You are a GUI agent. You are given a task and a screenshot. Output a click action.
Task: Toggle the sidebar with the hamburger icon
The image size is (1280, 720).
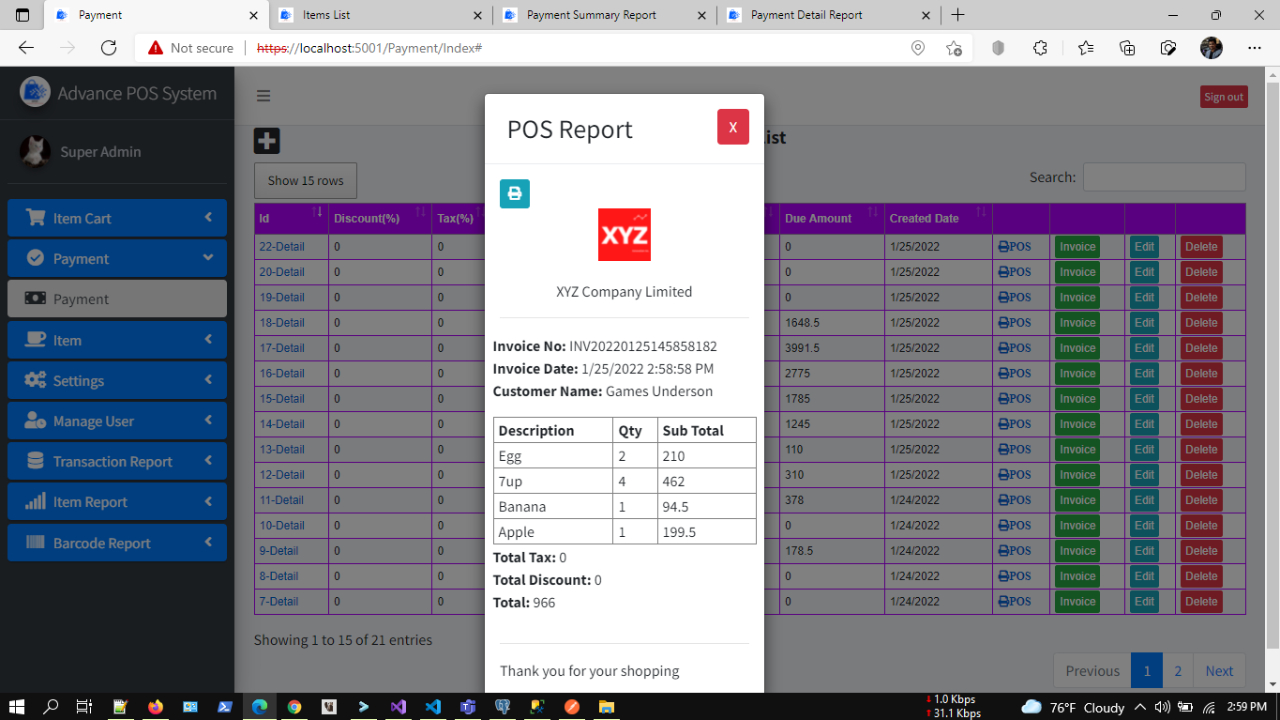click(x=263, y=96)
